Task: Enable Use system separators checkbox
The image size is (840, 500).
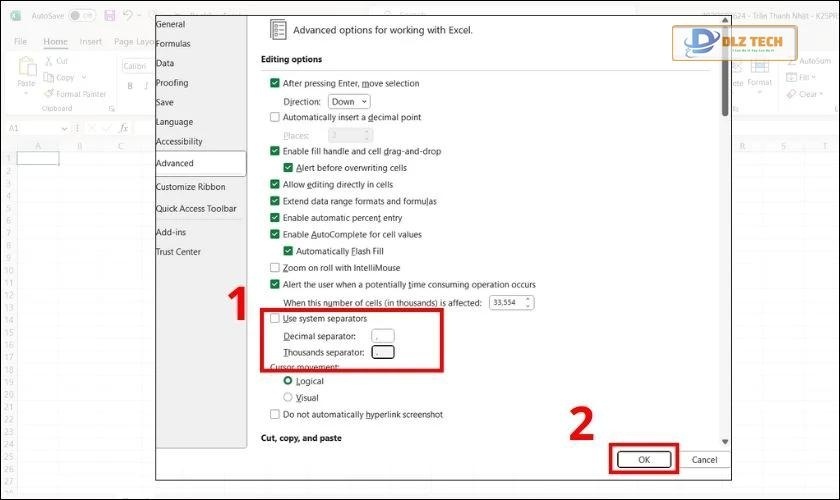Action: click(x=275, y=319)
